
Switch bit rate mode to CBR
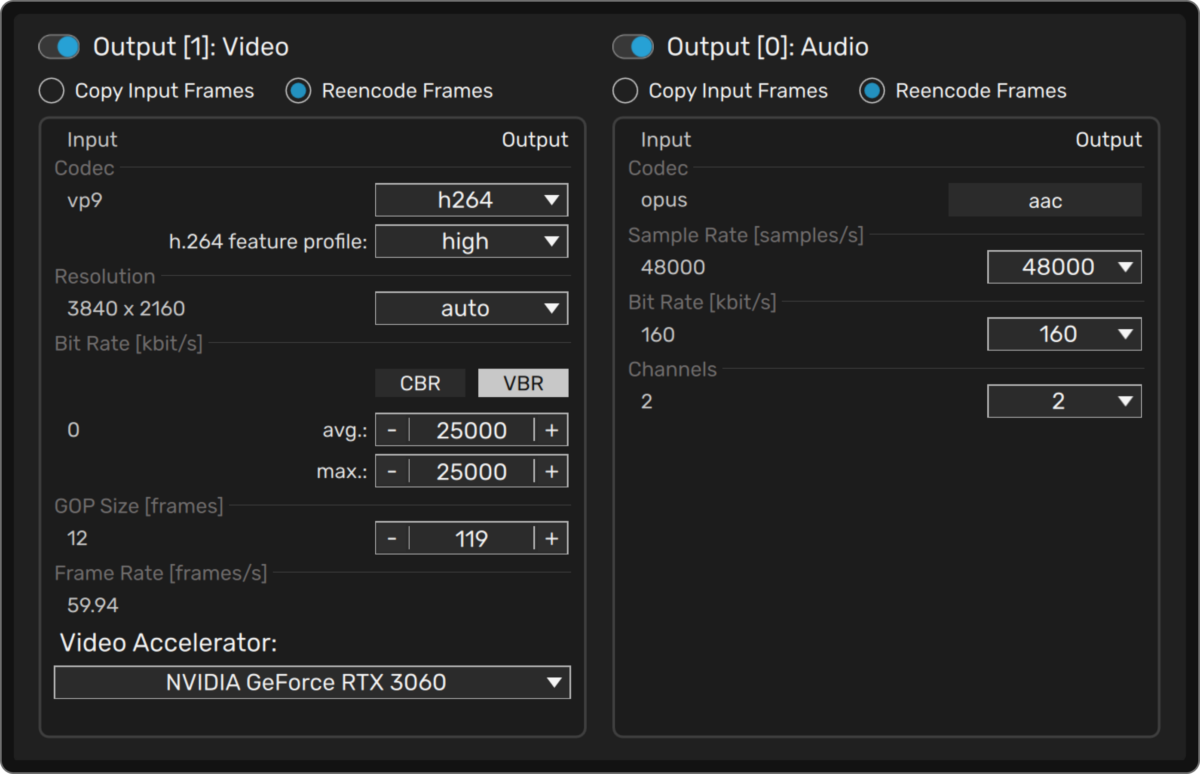(x=419, y=382)
